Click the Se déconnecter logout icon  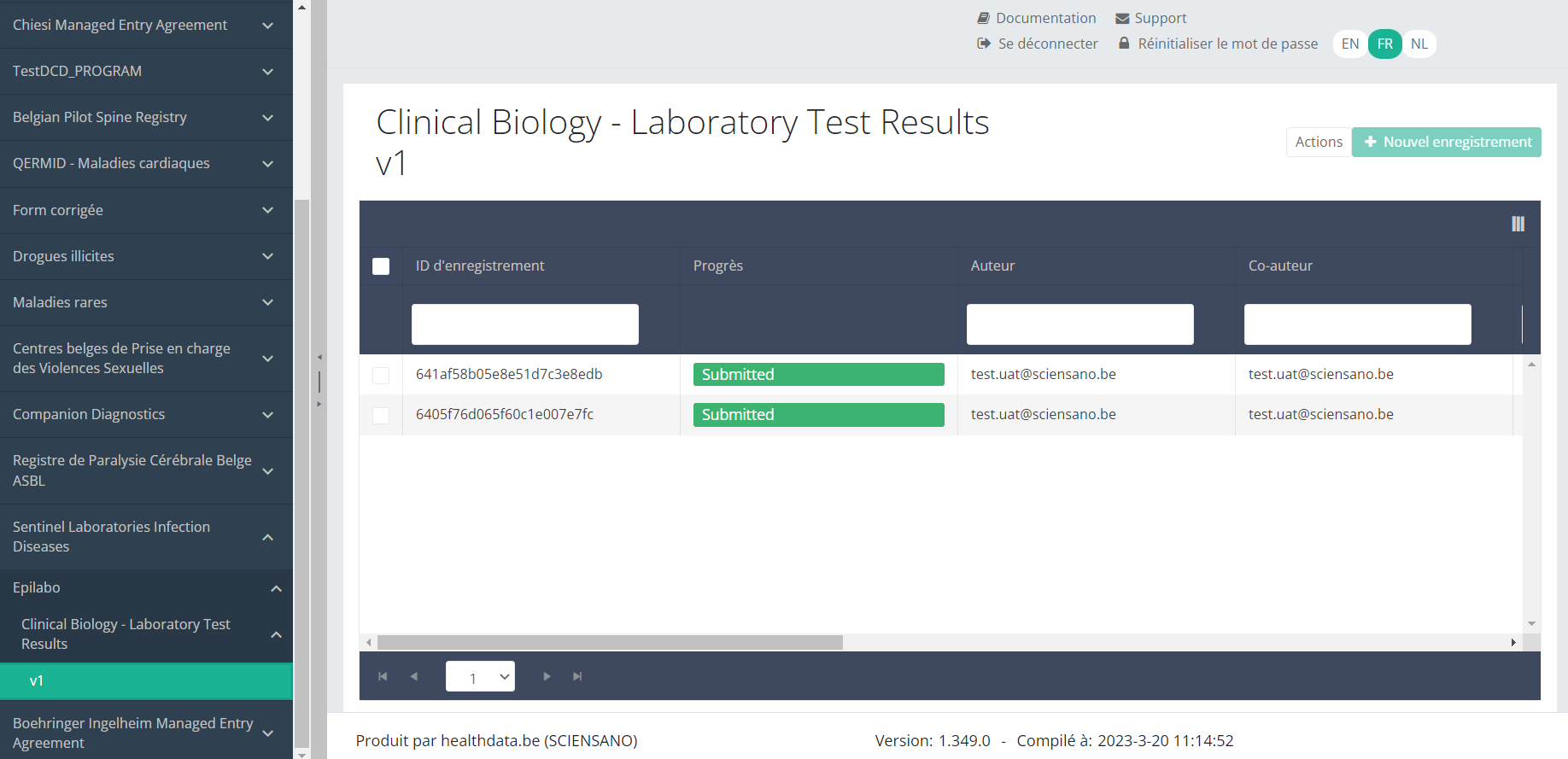coord(984,44)
